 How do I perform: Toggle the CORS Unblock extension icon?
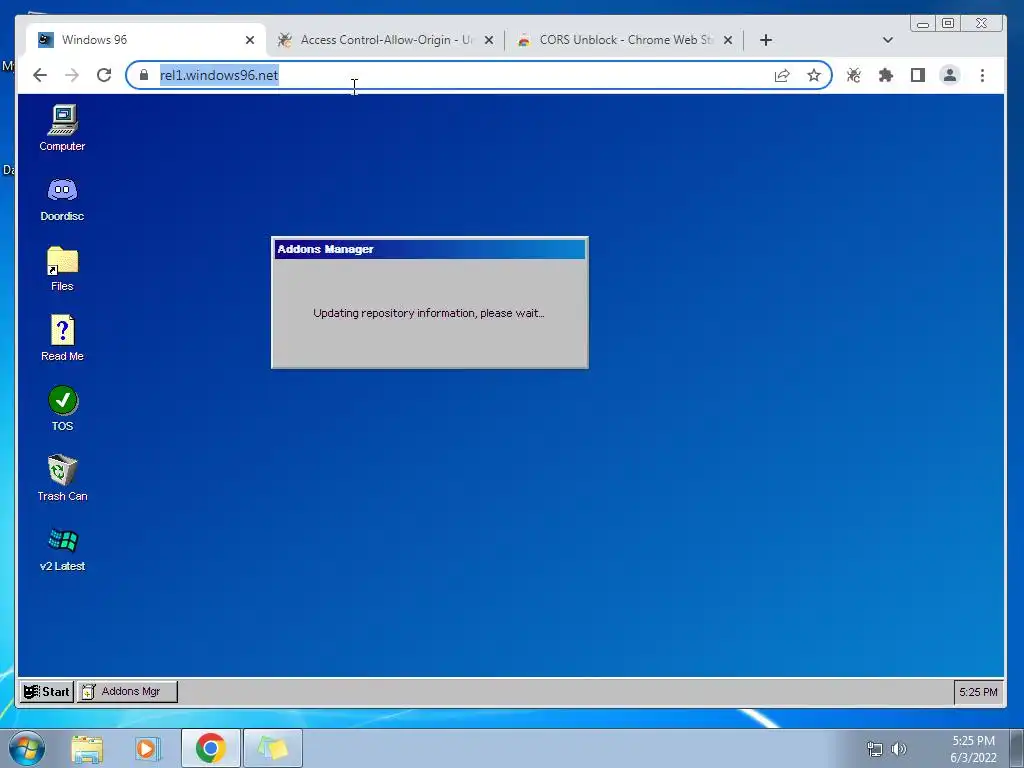[854, 75]
